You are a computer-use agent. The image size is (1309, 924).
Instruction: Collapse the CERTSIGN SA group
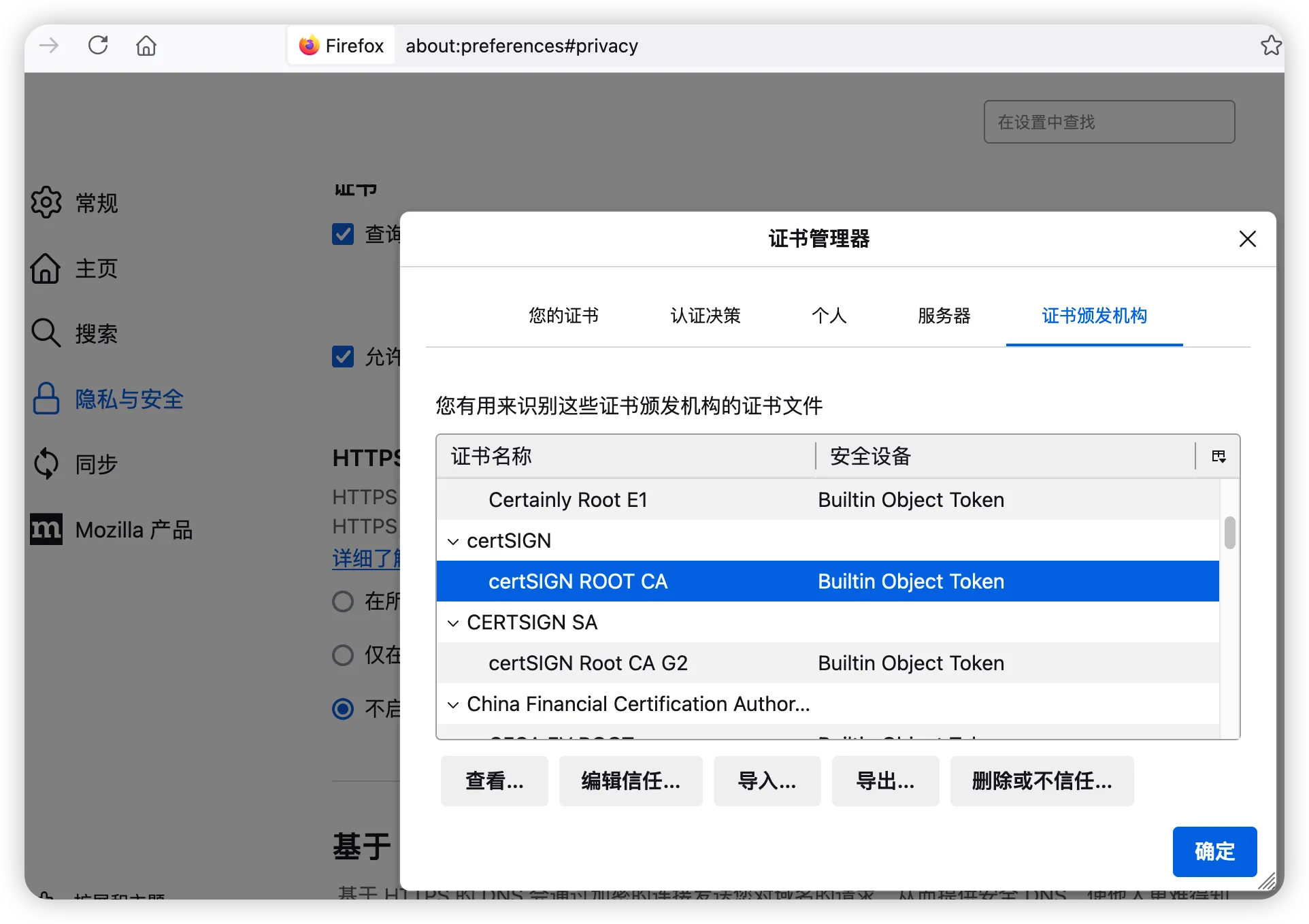[x=453, y=623]
